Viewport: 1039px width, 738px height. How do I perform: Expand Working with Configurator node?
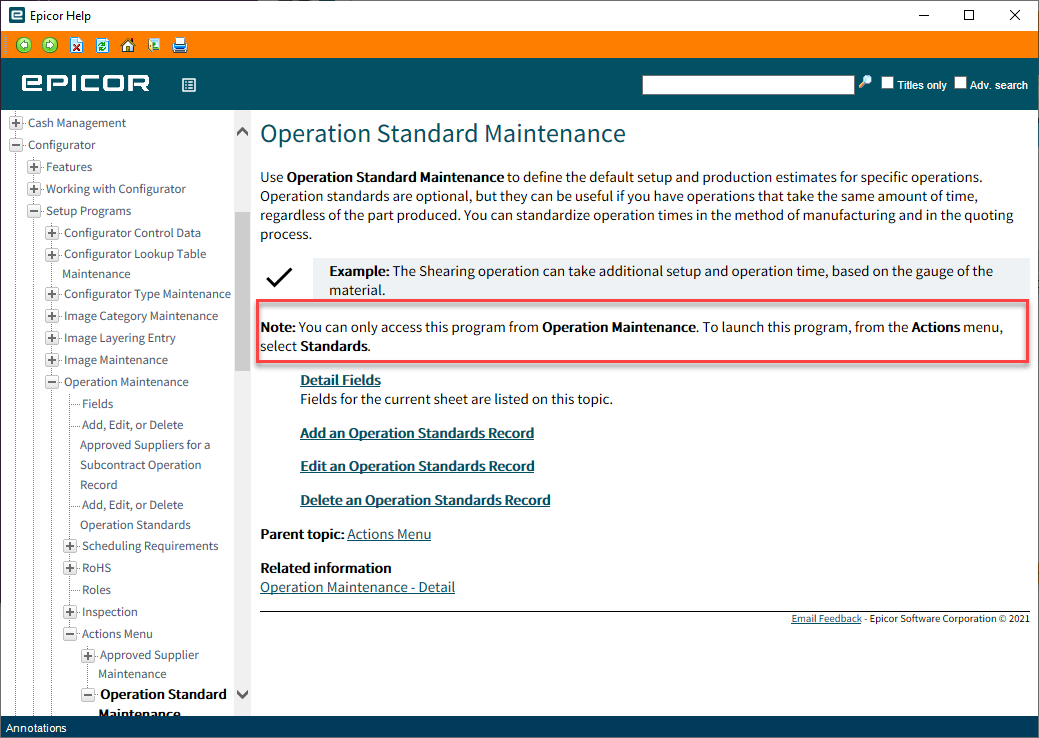pyautogui.click(x=34, y=189)
